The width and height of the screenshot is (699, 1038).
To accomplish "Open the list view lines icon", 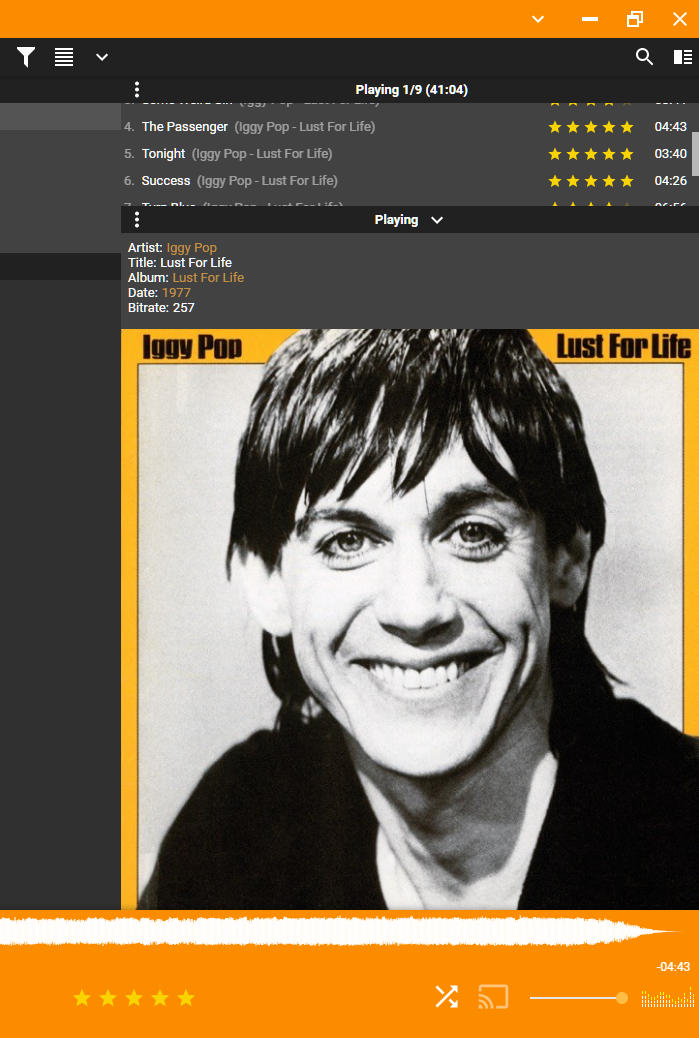I will click(x=64, y=57).
